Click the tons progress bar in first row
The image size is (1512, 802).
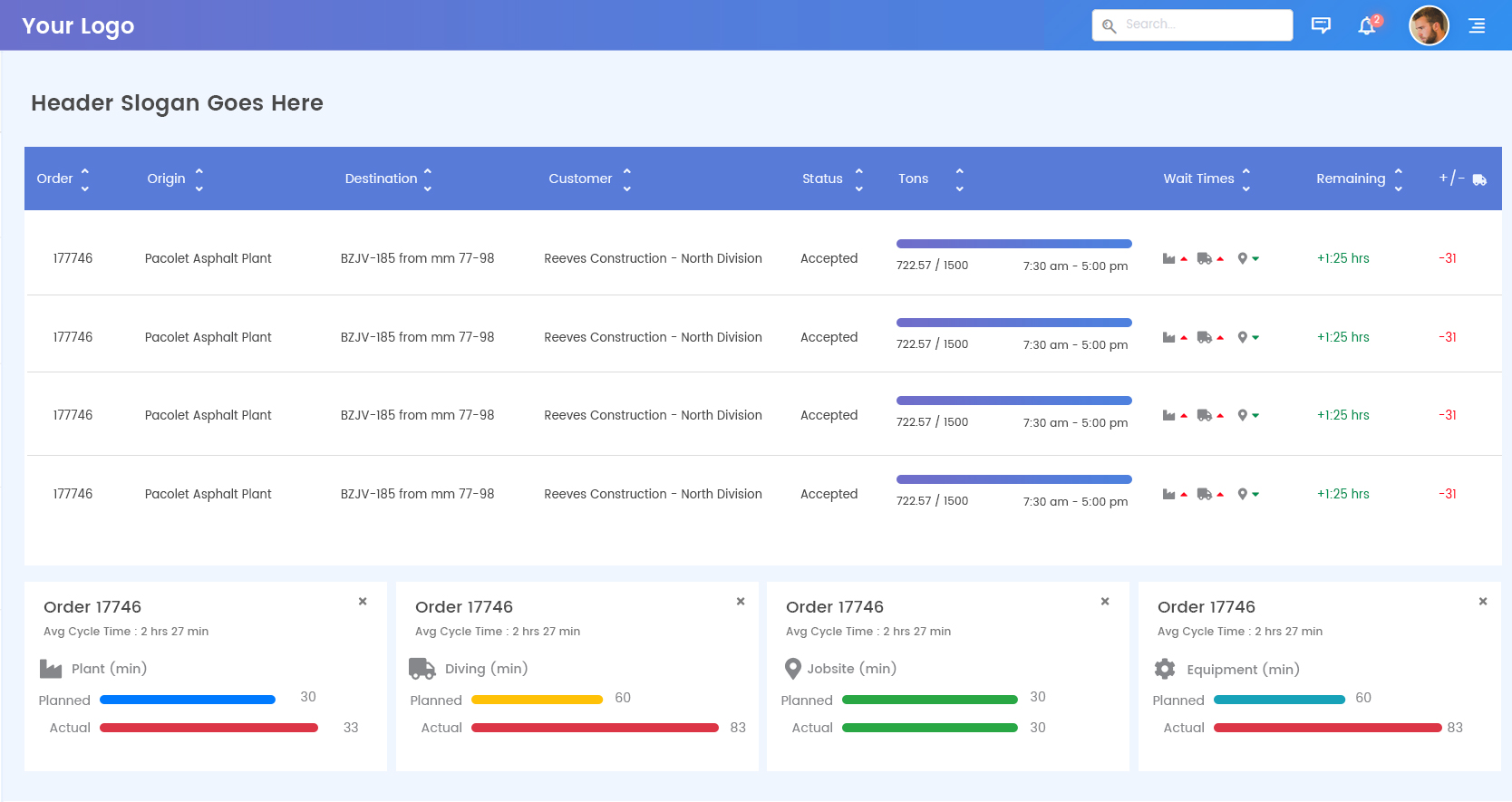1013,244
